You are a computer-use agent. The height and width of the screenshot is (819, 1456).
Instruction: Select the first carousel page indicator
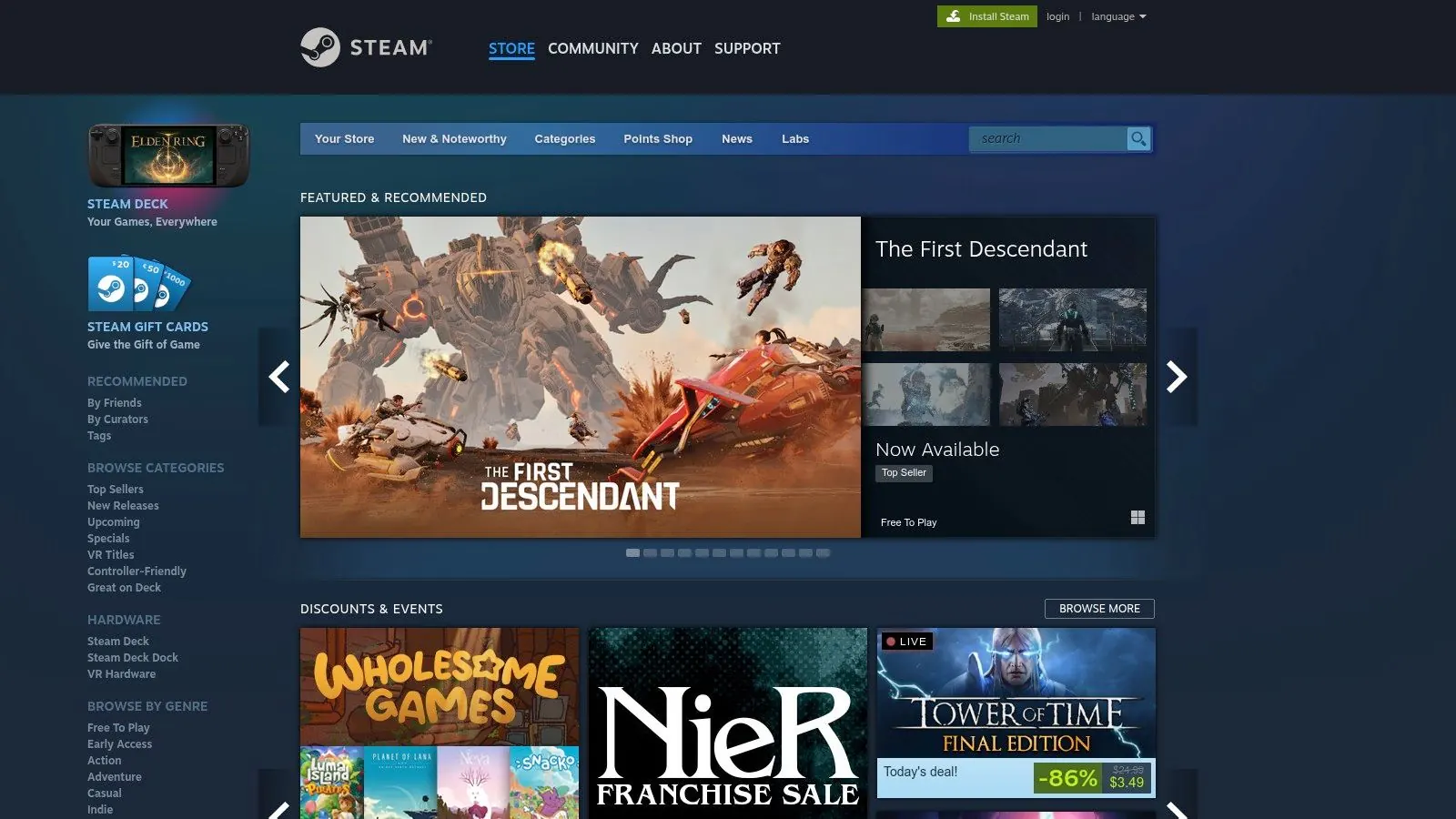632,553
